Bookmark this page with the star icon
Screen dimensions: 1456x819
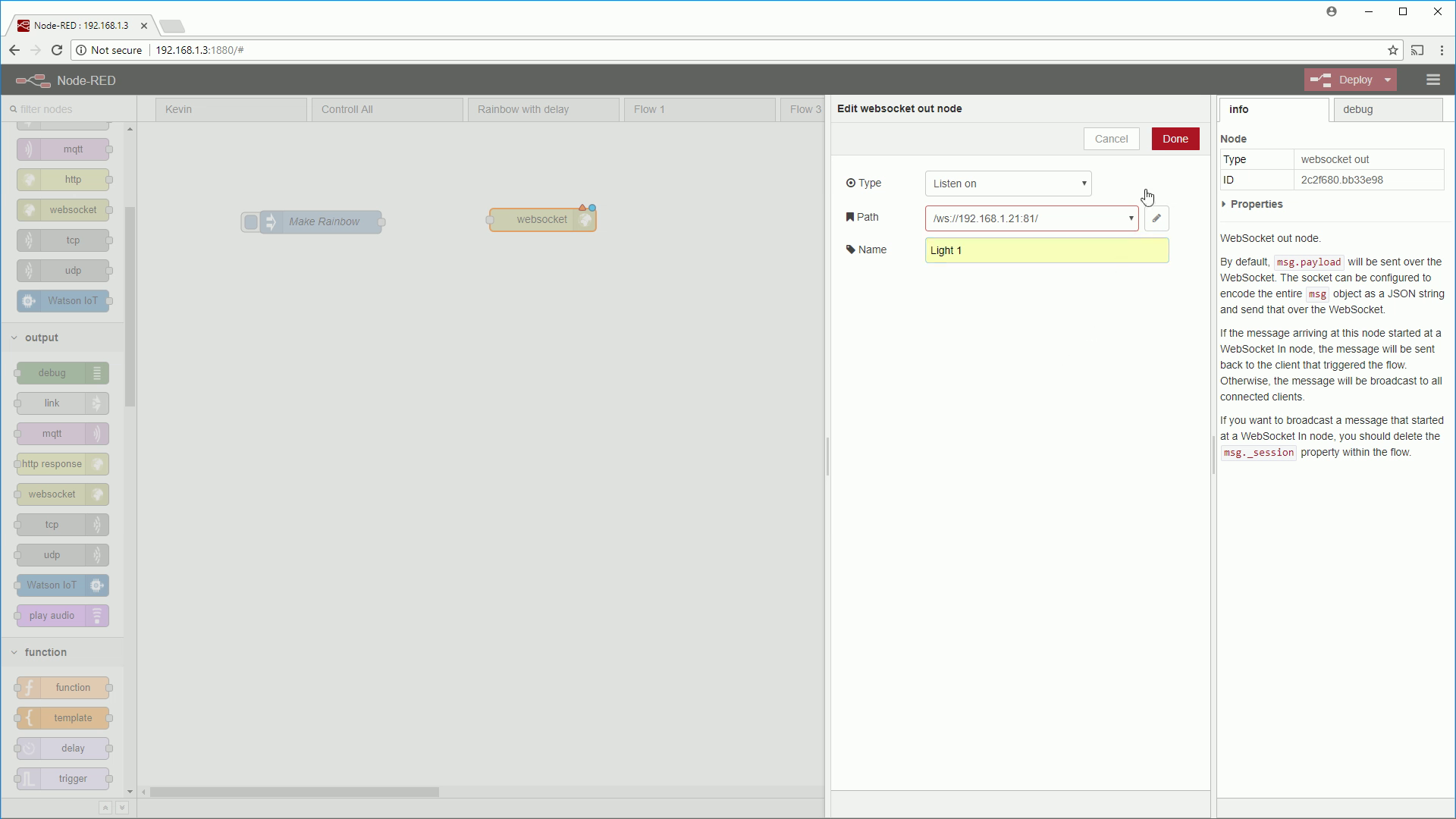[x=1393, y=50]
